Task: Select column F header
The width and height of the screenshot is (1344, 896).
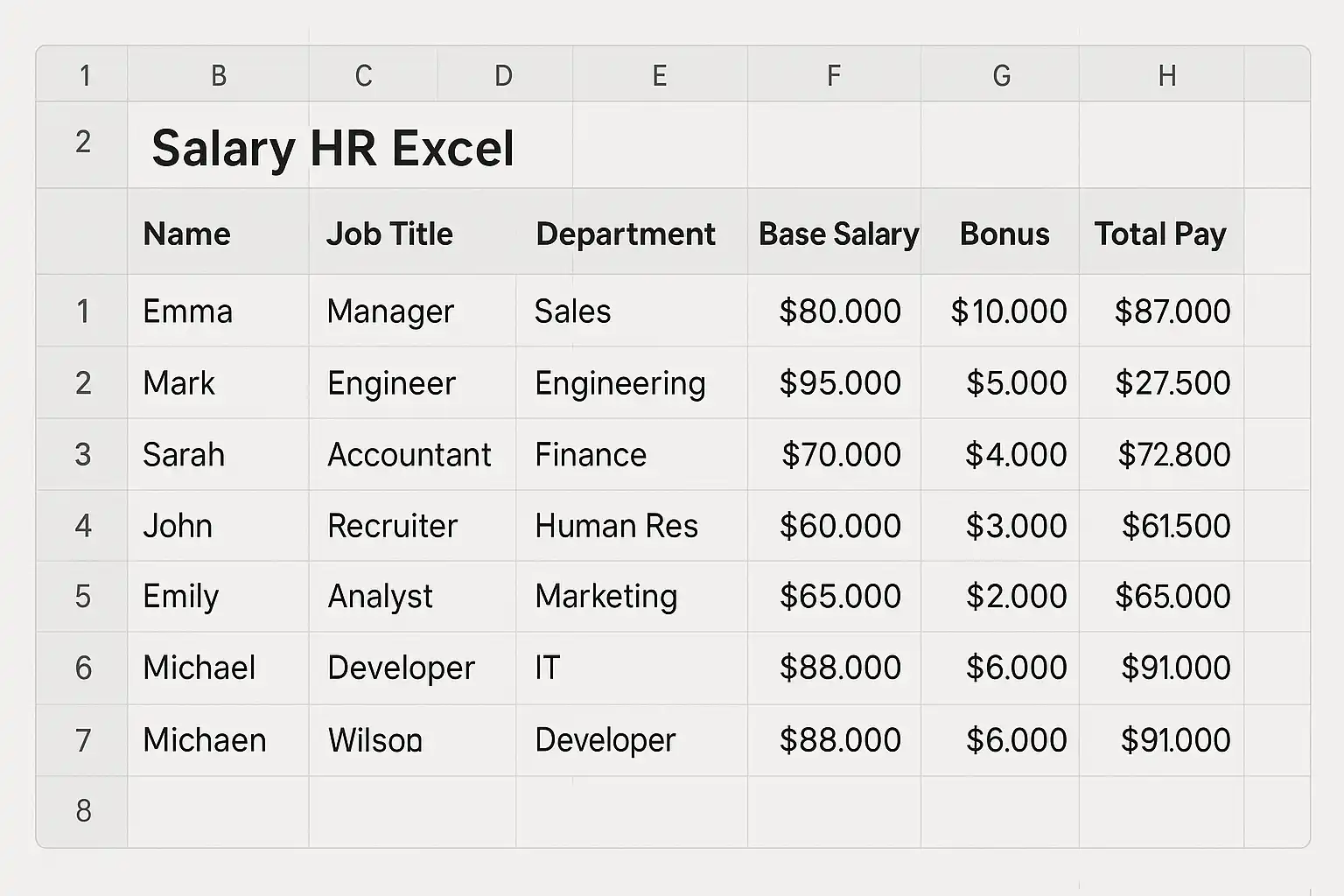Action: point(834,76)
